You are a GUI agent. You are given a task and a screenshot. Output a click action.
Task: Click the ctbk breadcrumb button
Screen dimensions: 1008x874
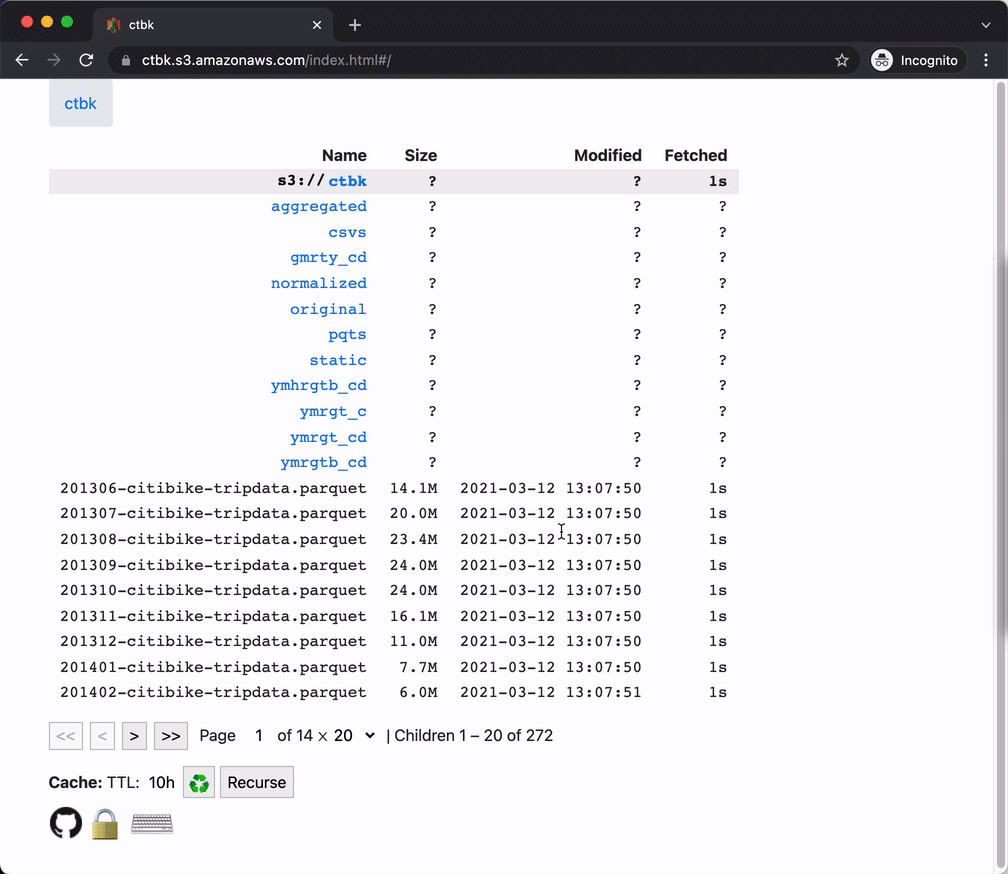[x=80, y=103]
